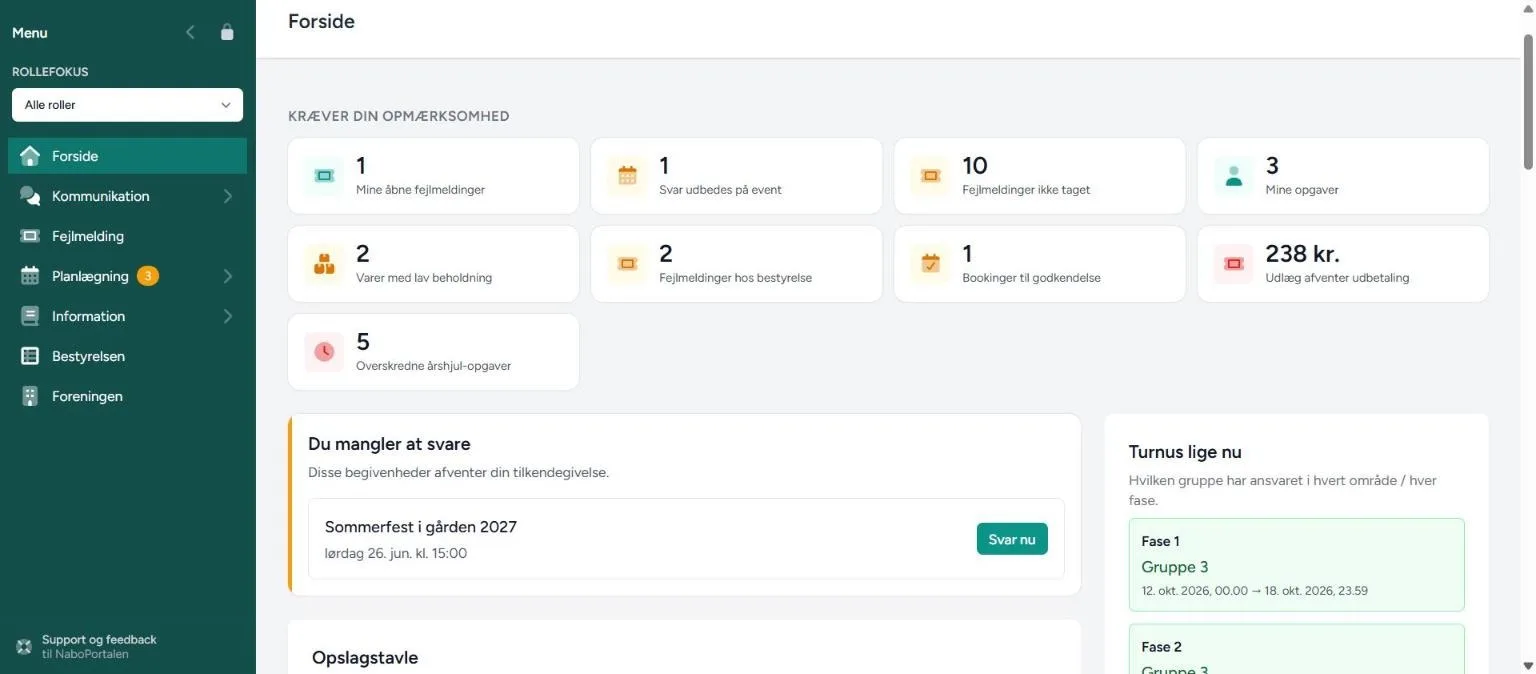This screenshot has width=1536, height=674.
Task: Expand the Information submenu chevron
Action: (x=227, y=316)
